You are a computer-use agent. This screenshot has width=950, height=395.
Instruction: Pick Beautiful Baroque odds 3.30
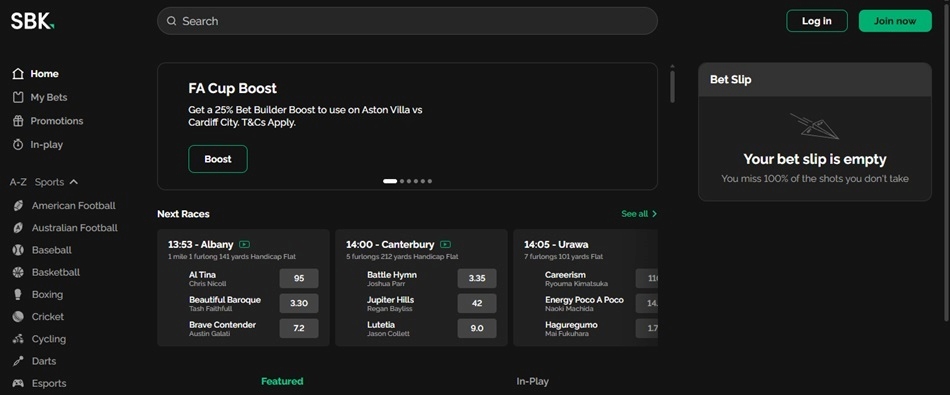(299, 304)
